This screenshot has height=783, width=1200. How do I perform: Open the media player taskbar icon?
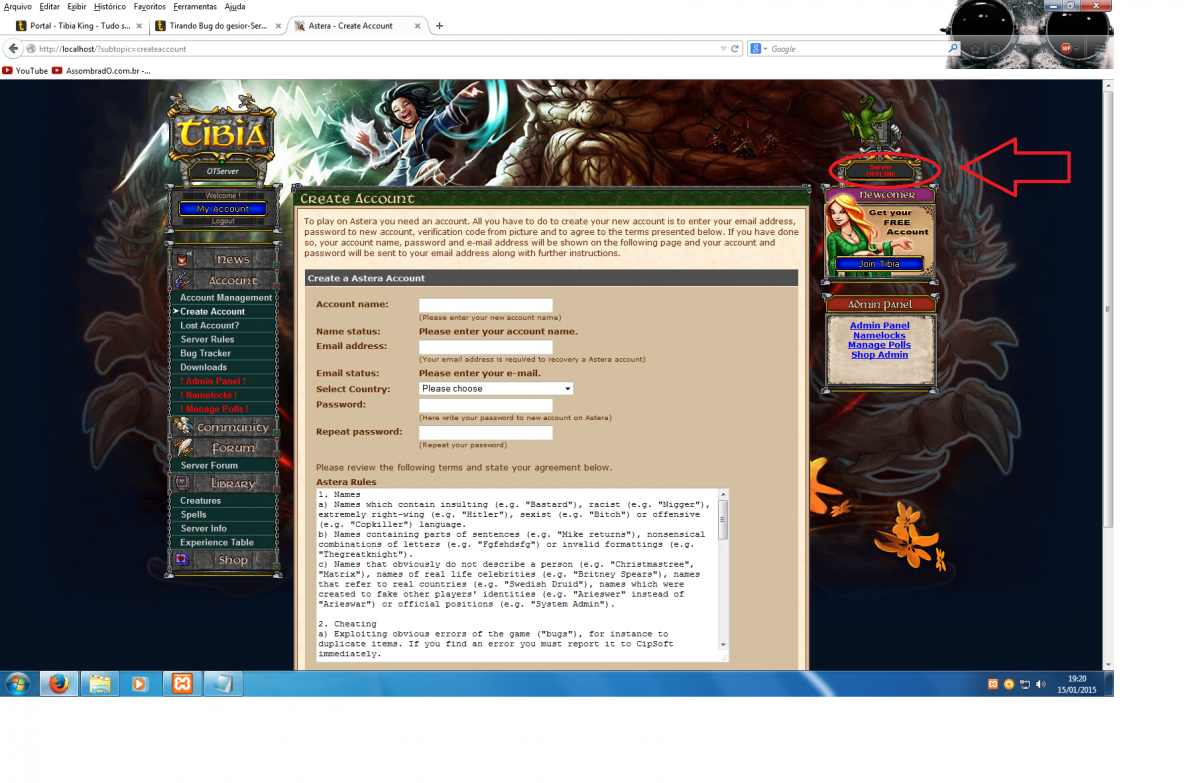pos(139,684)
